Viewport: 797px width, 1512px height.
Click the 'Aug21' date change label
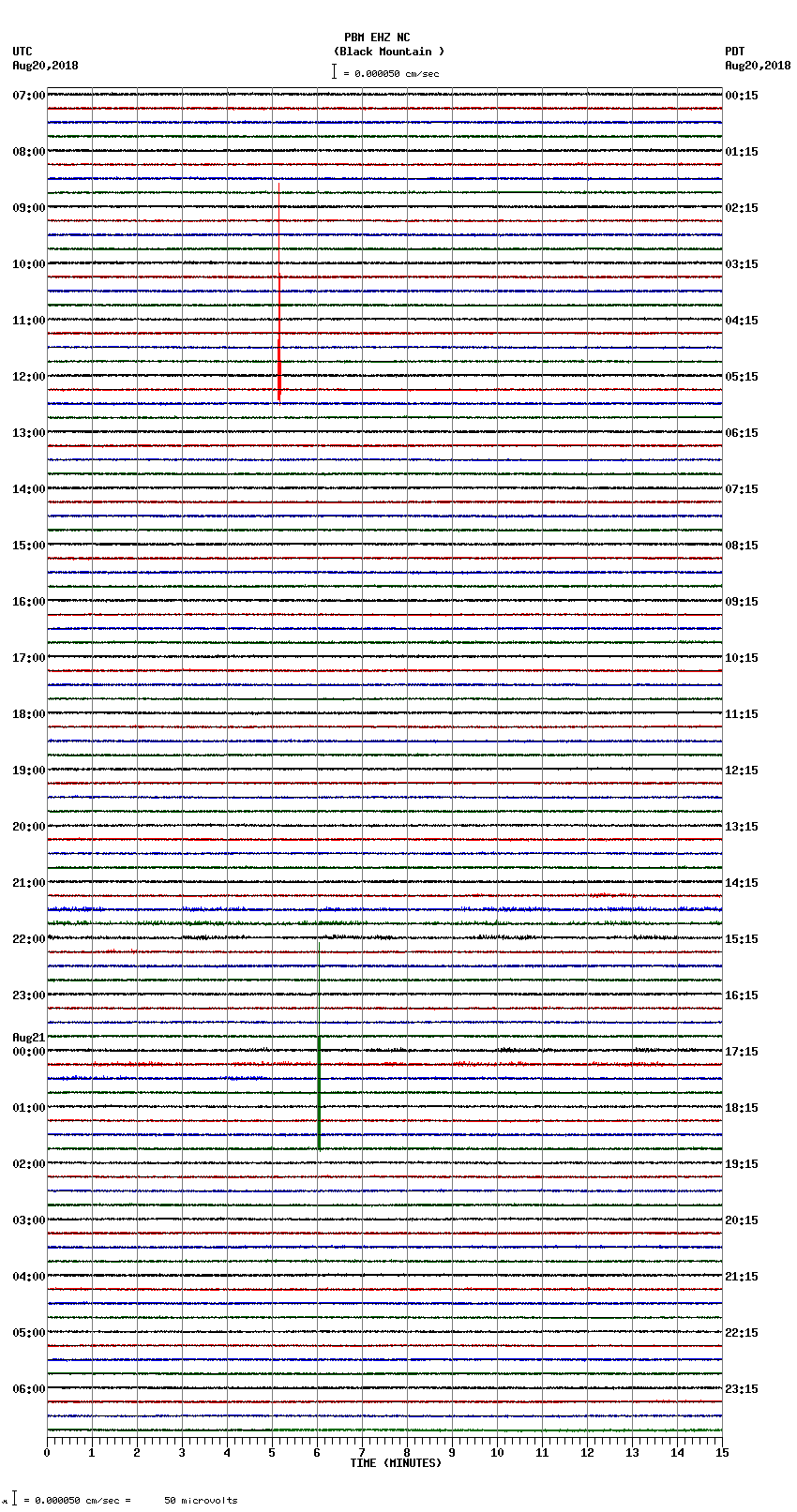[29, 1038]
